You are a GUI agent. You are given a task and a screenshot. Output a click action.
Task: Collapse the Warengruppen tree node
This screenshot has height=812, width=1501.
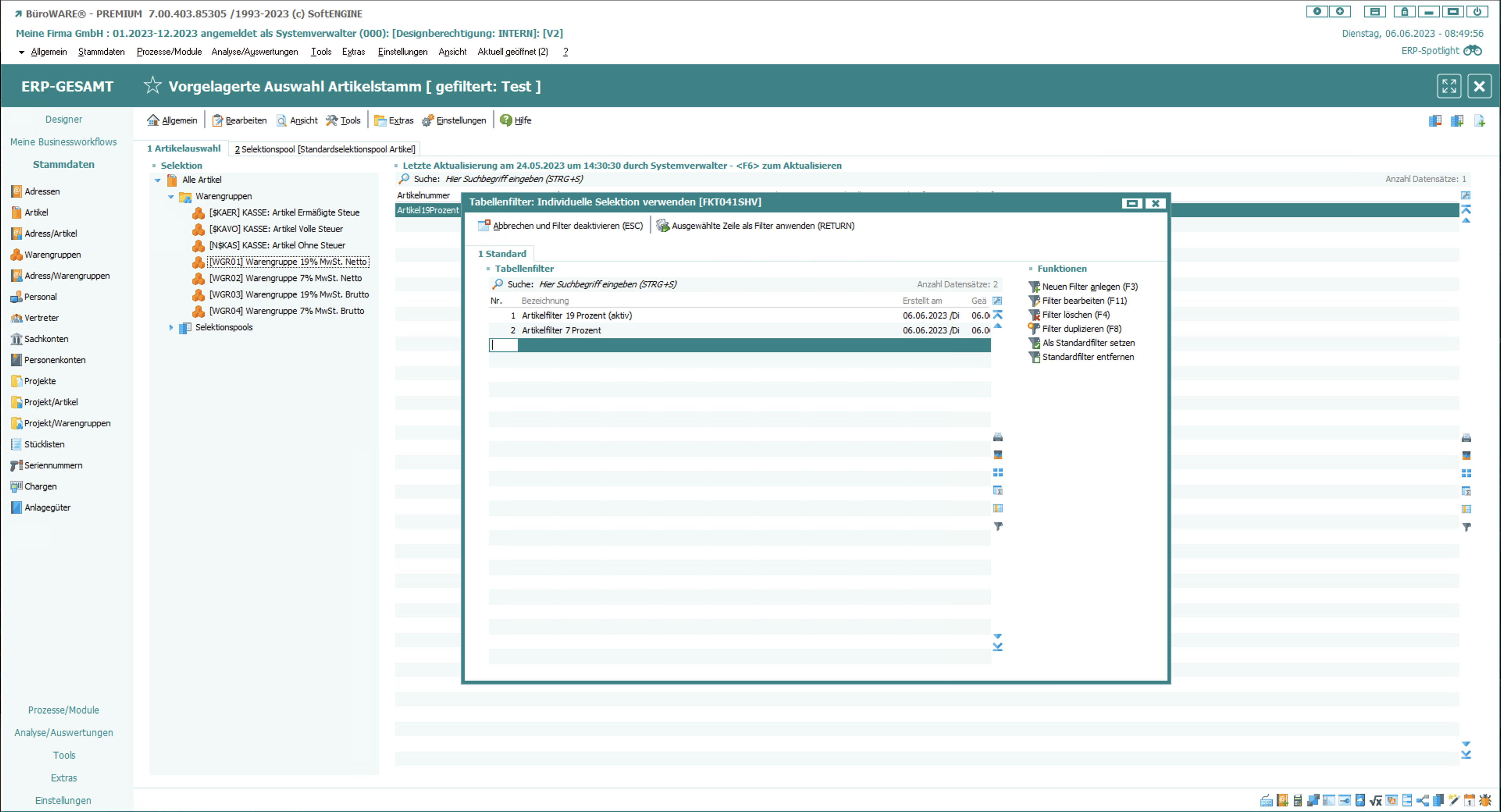(171, 196)
